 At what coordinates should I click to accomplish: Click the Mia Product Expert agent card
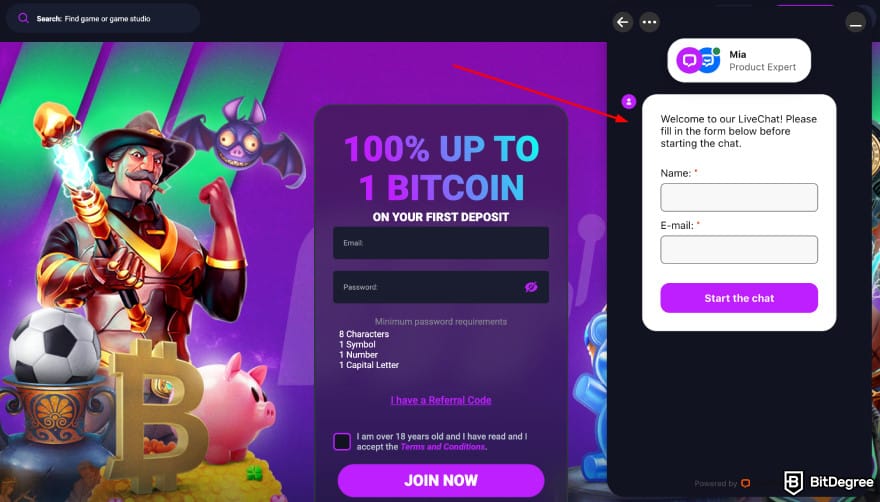tap(739, 61)
